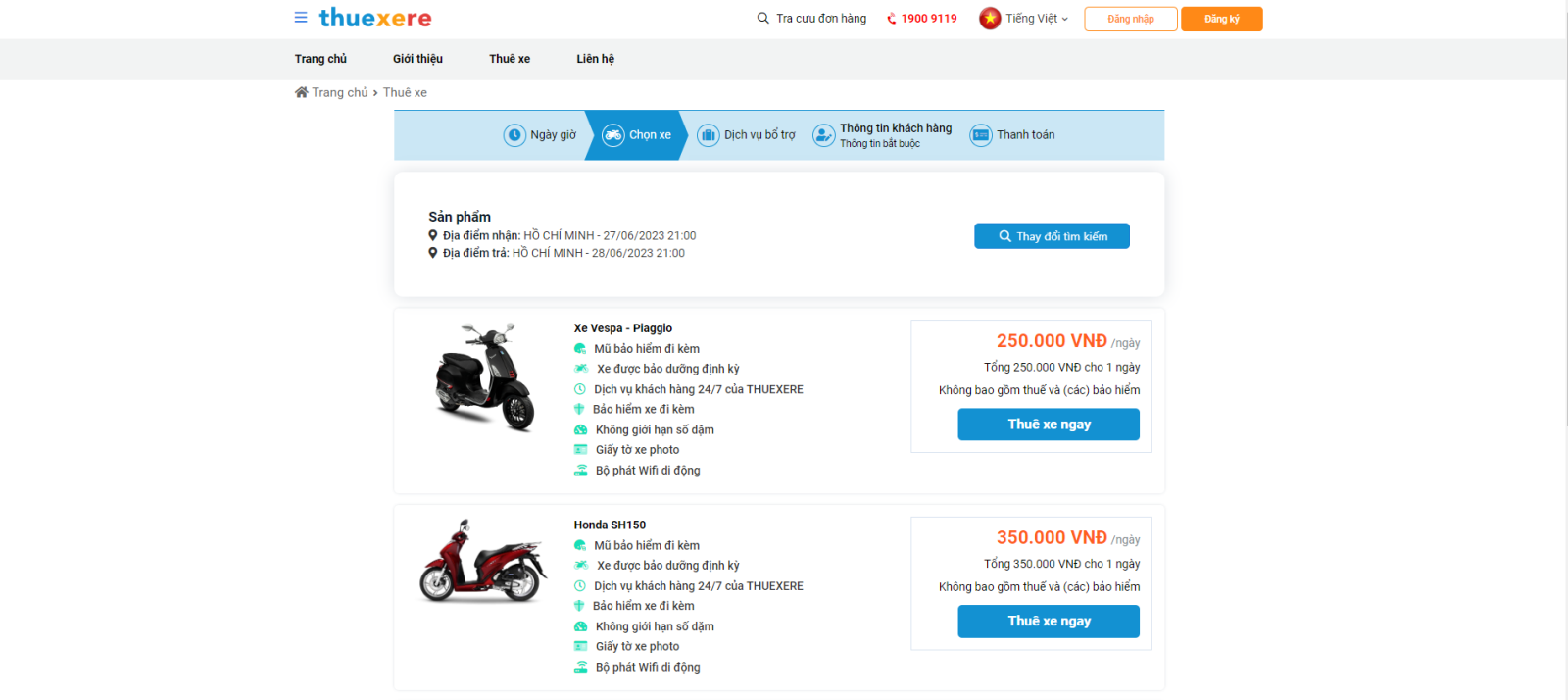Viewport: 1568px width, 700px height.
Task: Click the Thông tin khách hàng step icon
Action: [x=824, y=135]
